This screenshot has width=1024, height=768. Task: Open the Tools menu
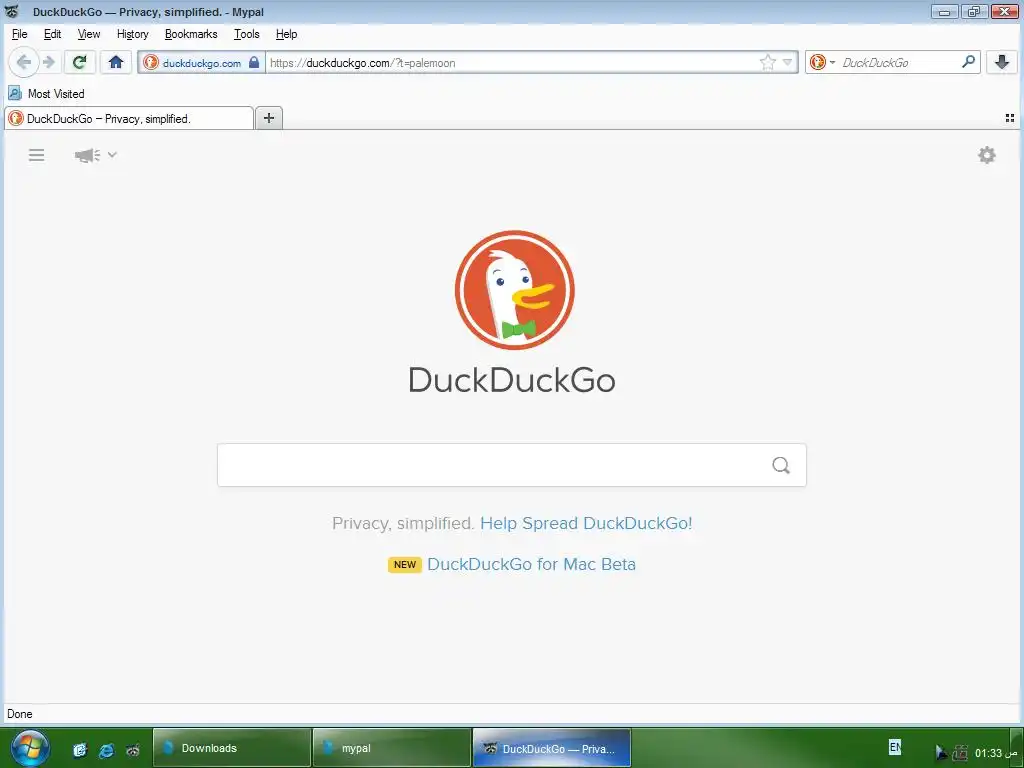pos(247,34)
